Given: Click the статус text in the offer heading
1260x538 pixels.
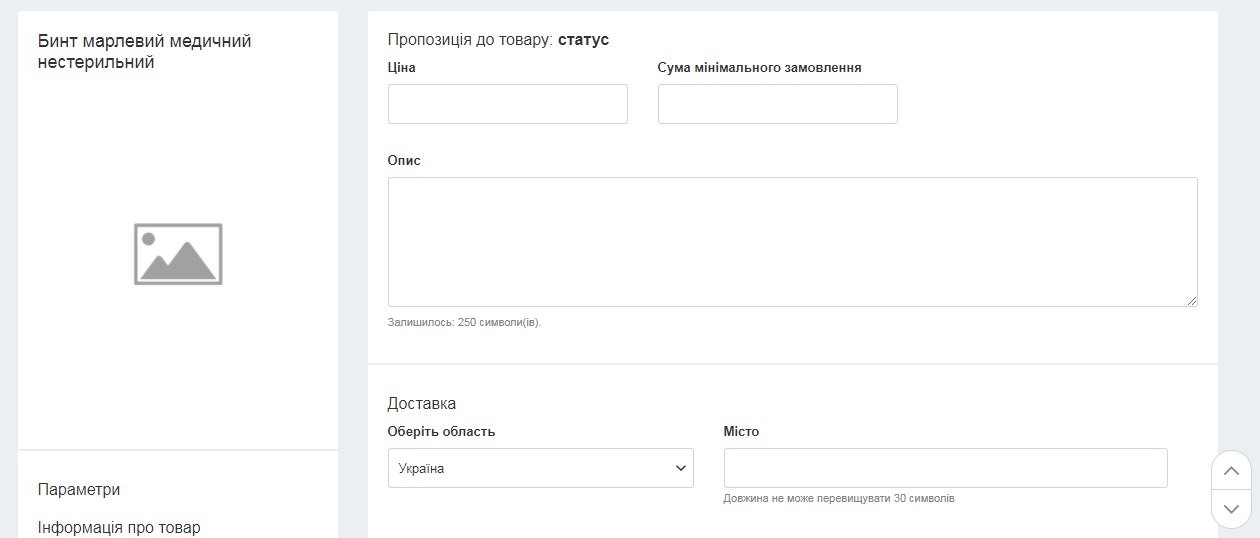Looking at the screenshot, I should pyautogui.click(x=583, y=40).
